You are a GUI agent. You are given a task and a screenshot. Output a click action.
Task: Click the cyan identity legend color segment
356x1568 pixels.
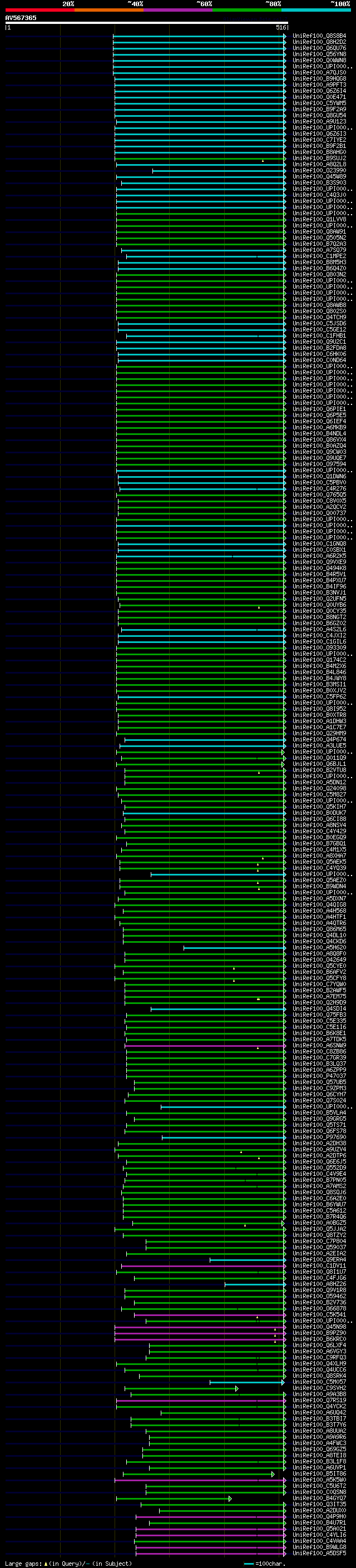tap(317, 10)
